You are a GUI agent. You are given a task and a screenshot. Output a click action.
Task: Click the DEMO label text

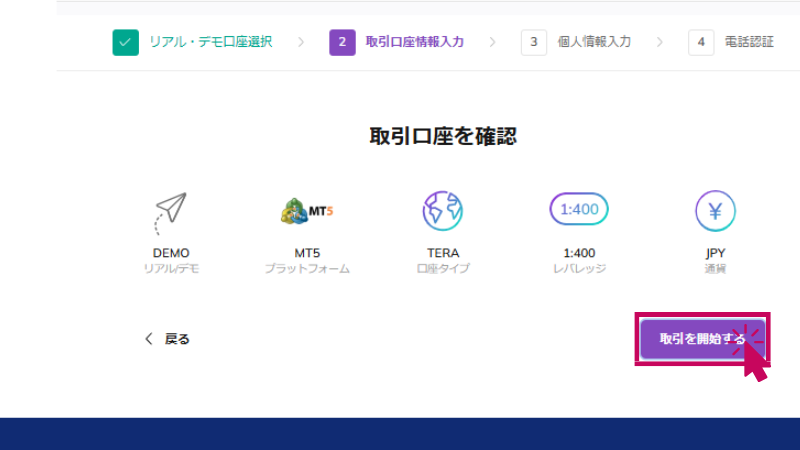[171, 253]
